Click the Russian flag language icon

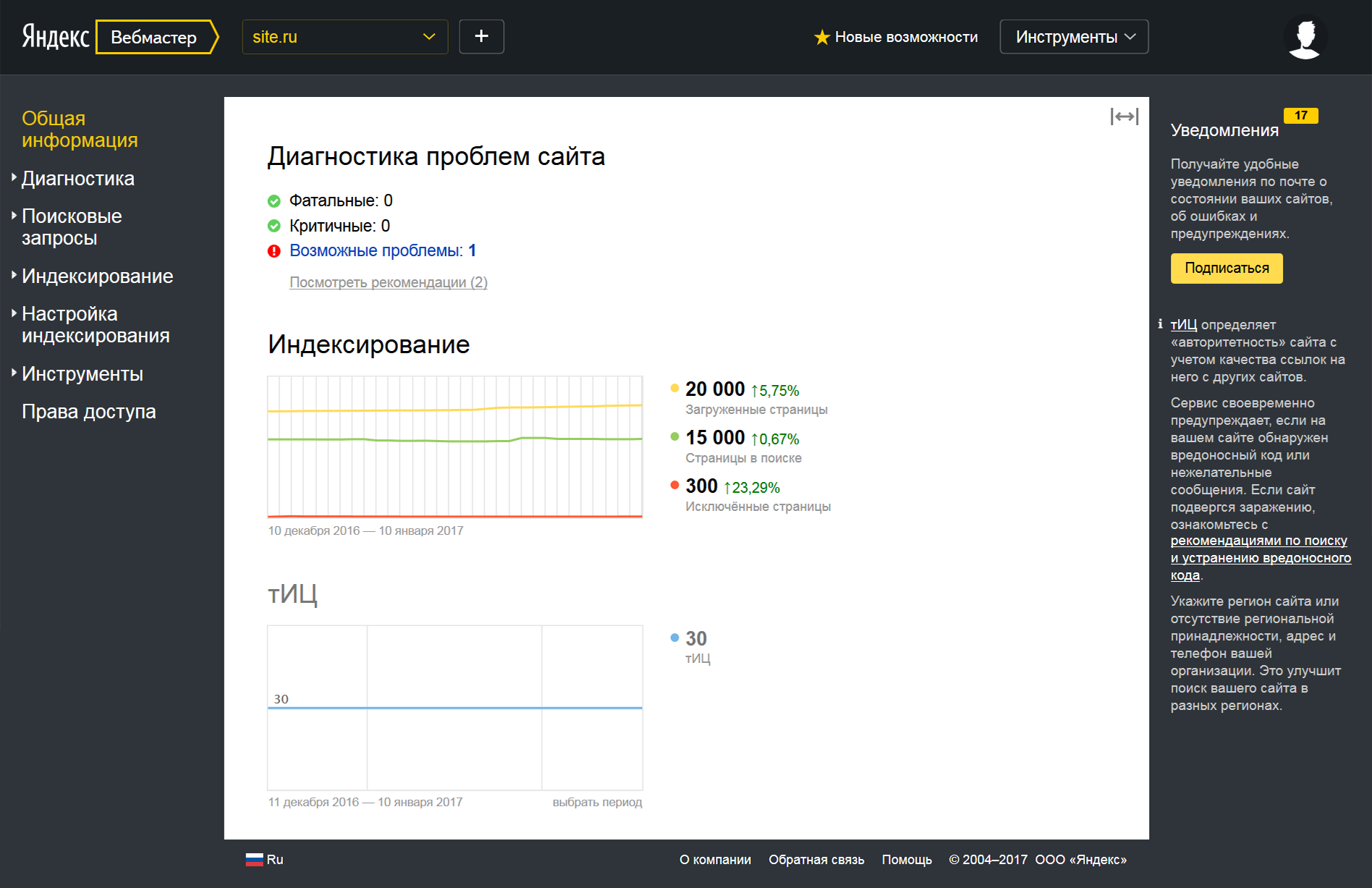click(x=254, y=860)
